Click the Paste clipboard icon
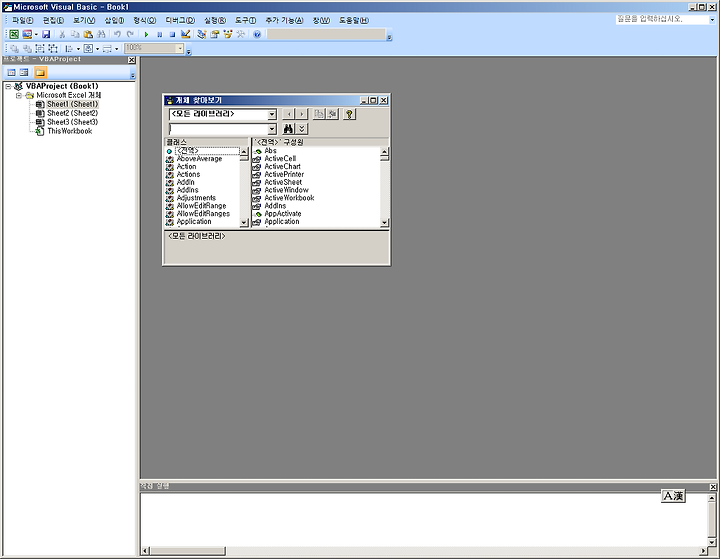The image size is (720, 559). click(x=88, y=34)
